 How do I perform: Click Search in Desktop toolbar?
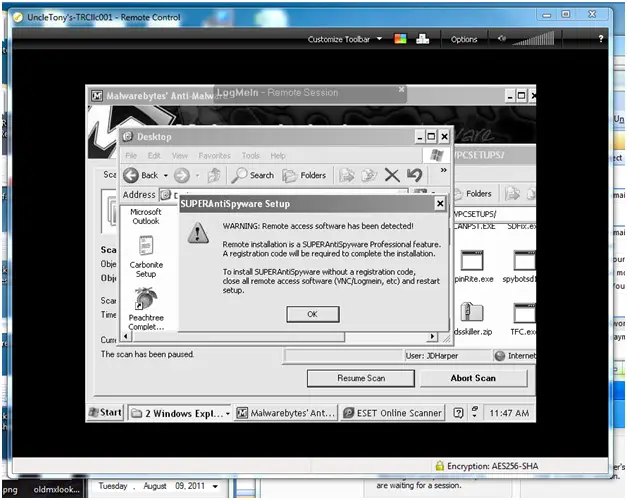pyautogui.click(x=253, y=175)
